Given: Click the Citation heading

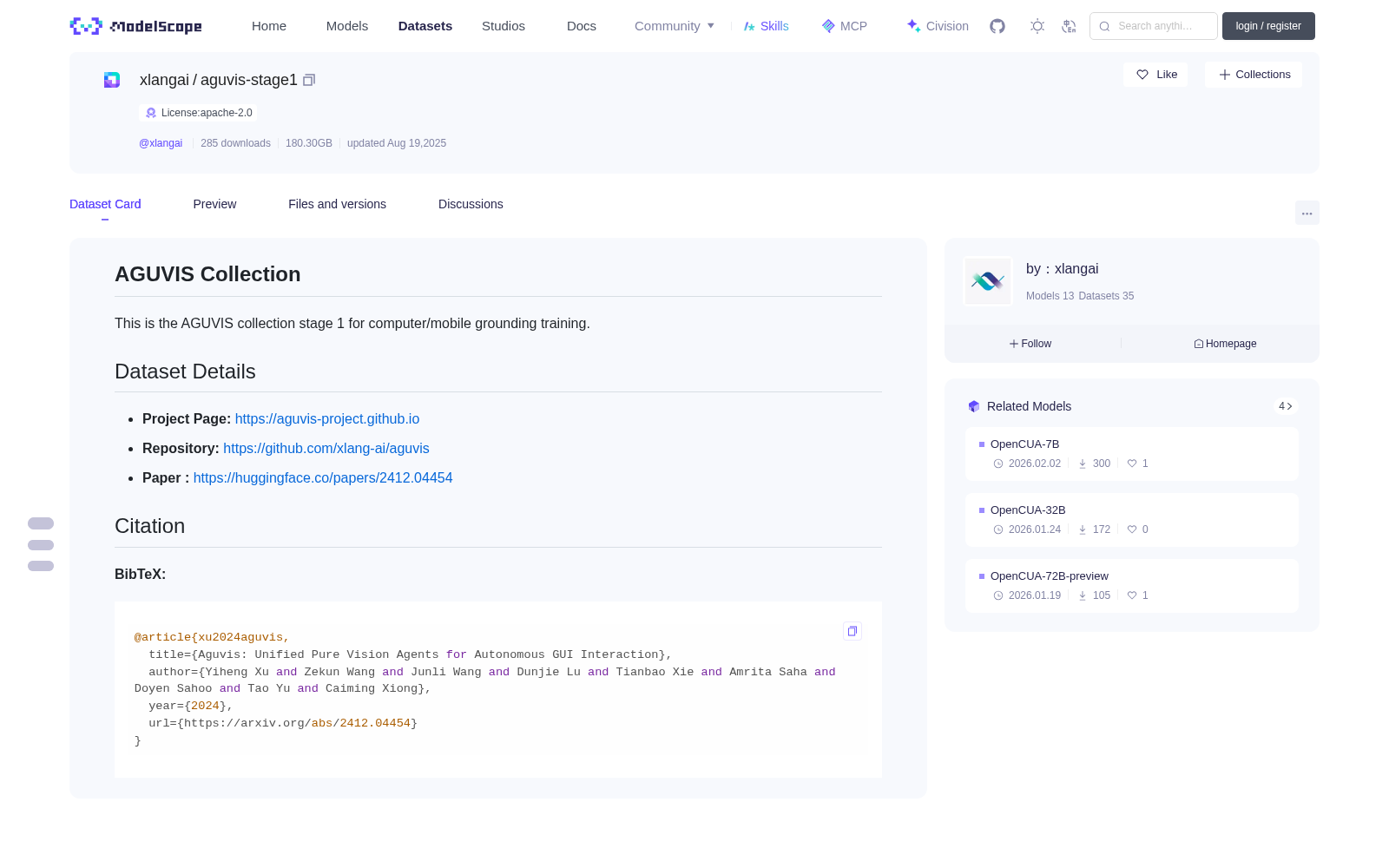Looking at the screenshot, I should (150, 526).
